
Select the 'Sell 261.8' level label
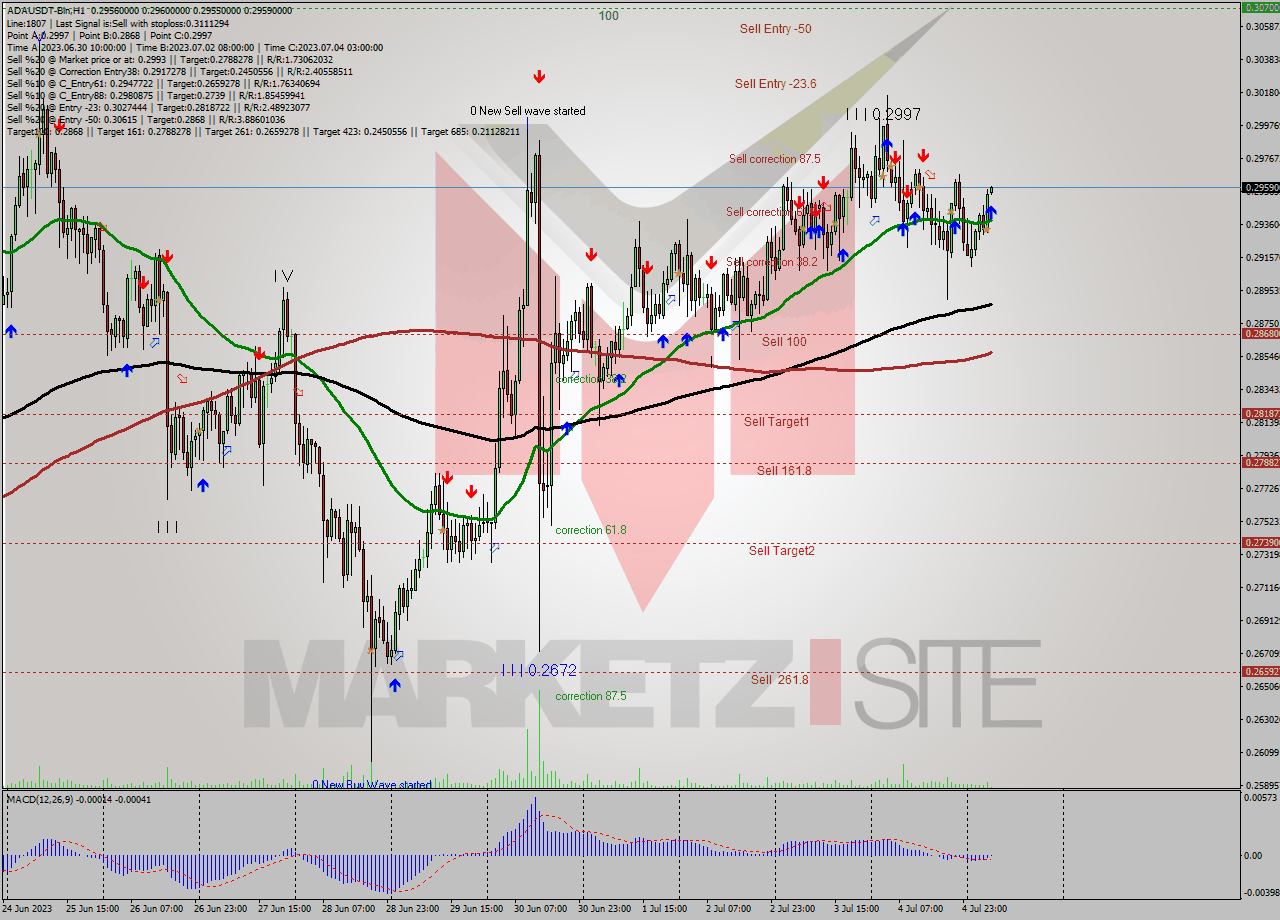point(780,680)
